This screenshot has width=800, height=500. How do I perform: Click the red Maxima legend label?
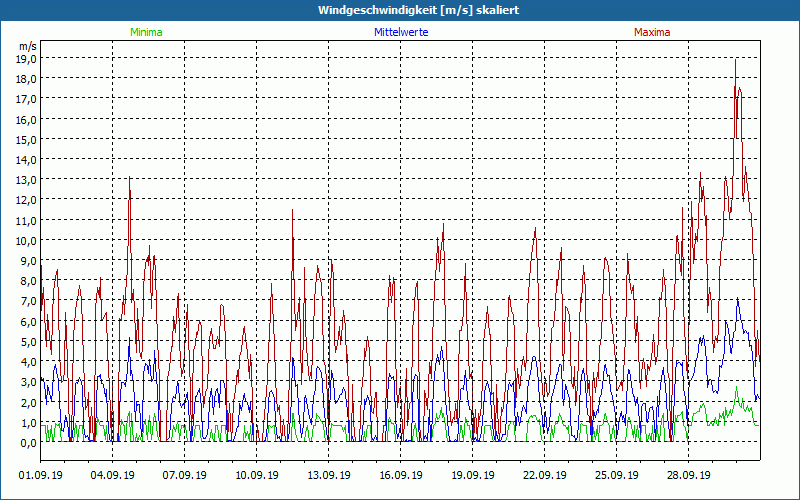pos(652,32)
